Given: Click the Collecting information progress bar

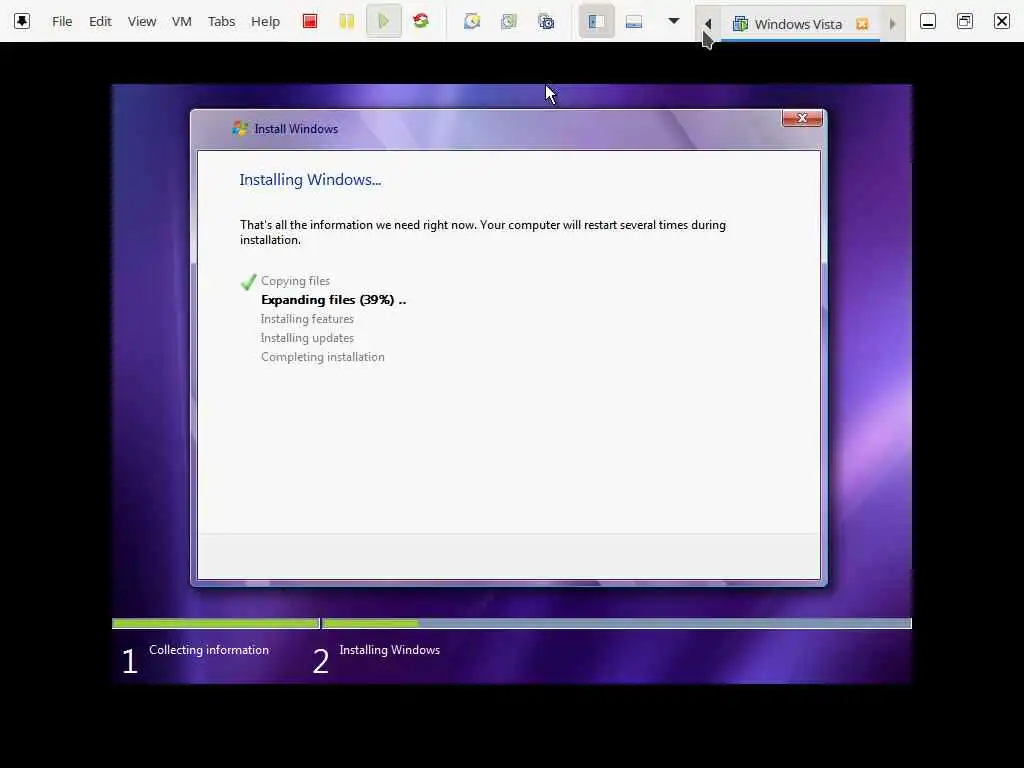Looking at the screenshot, I should point(216,624).
